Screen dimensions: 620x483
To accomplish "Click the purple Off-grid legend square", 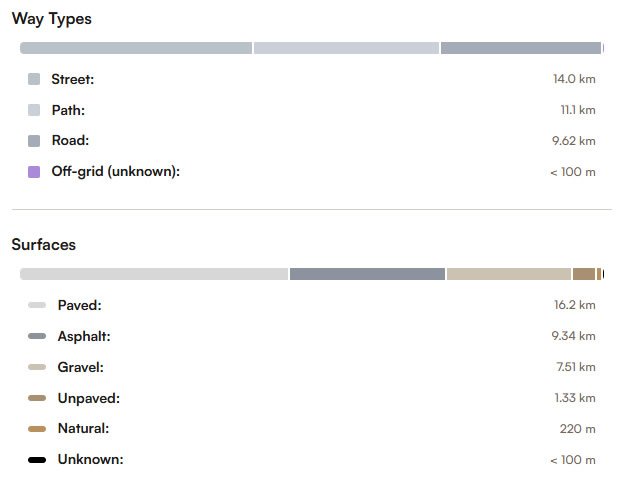I will (34, 172).
